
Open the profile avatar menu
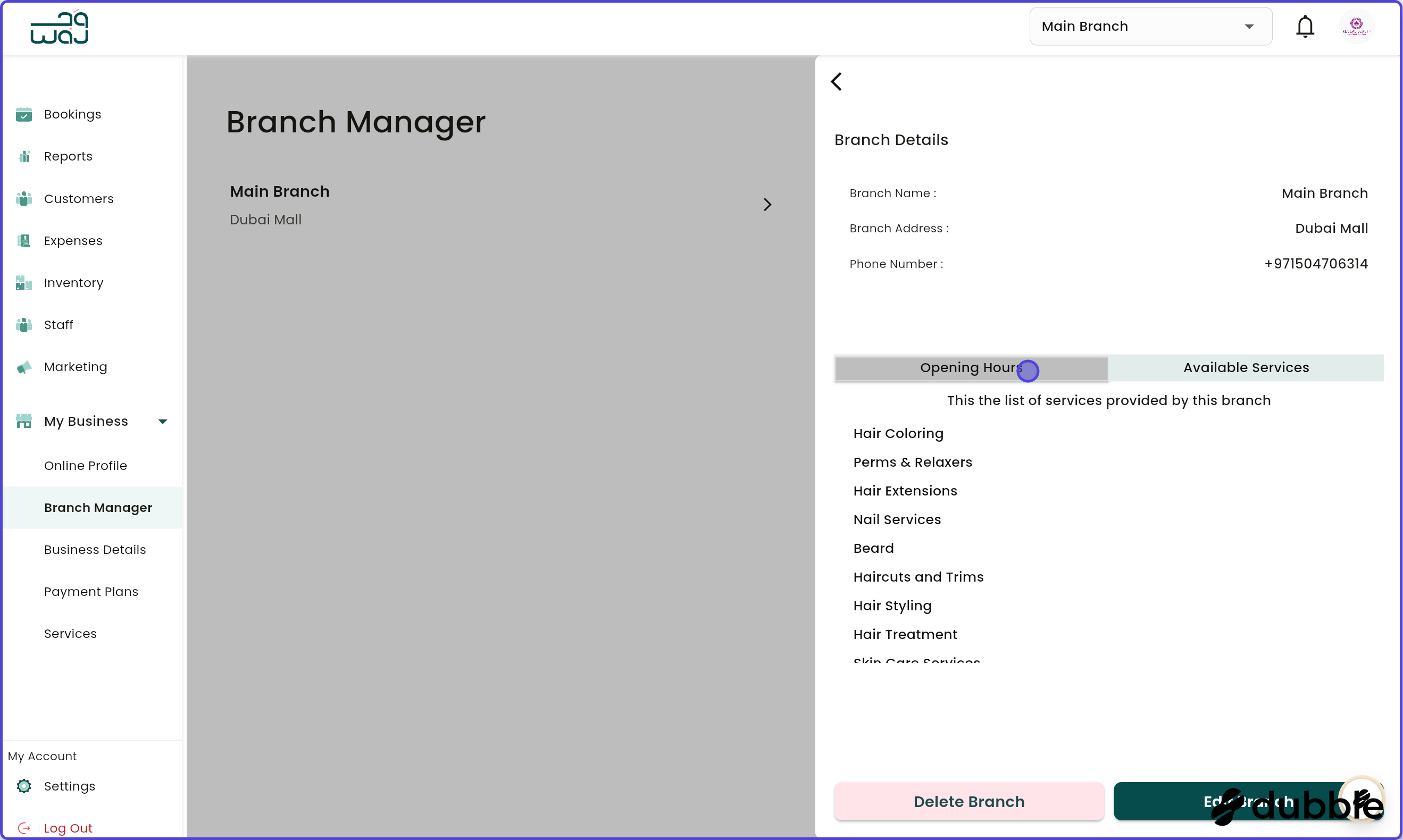point(1357,26)
